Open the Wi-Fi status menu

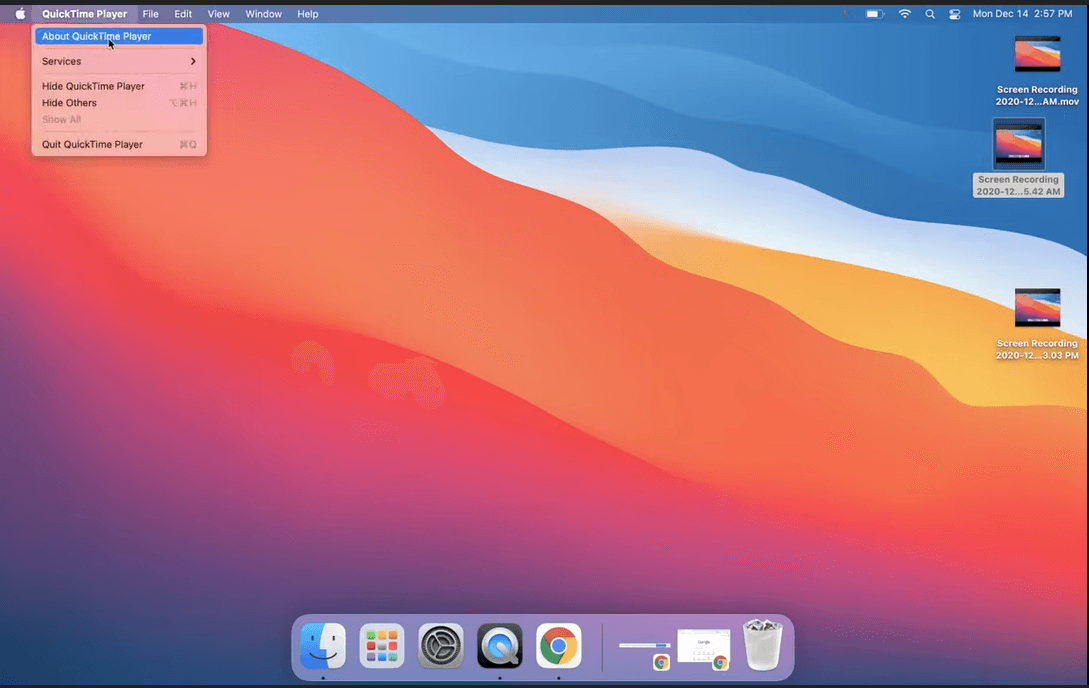[x=904, y=14]
